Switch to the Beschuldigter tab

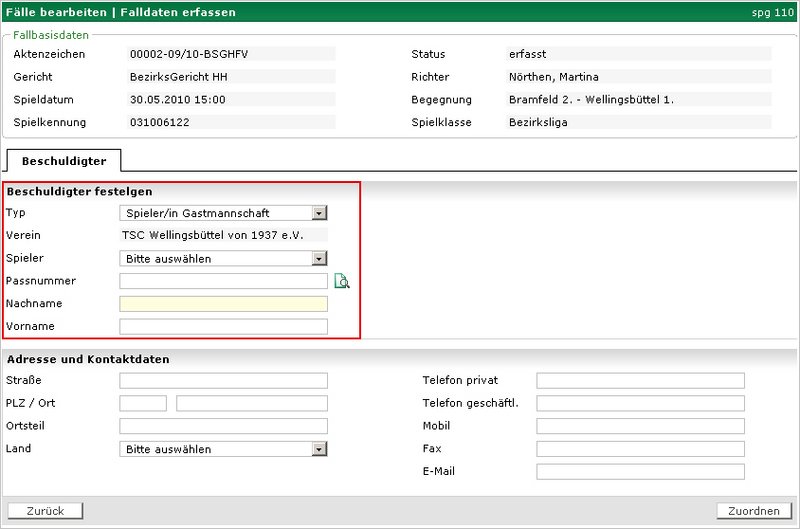[x=64, y=160]
